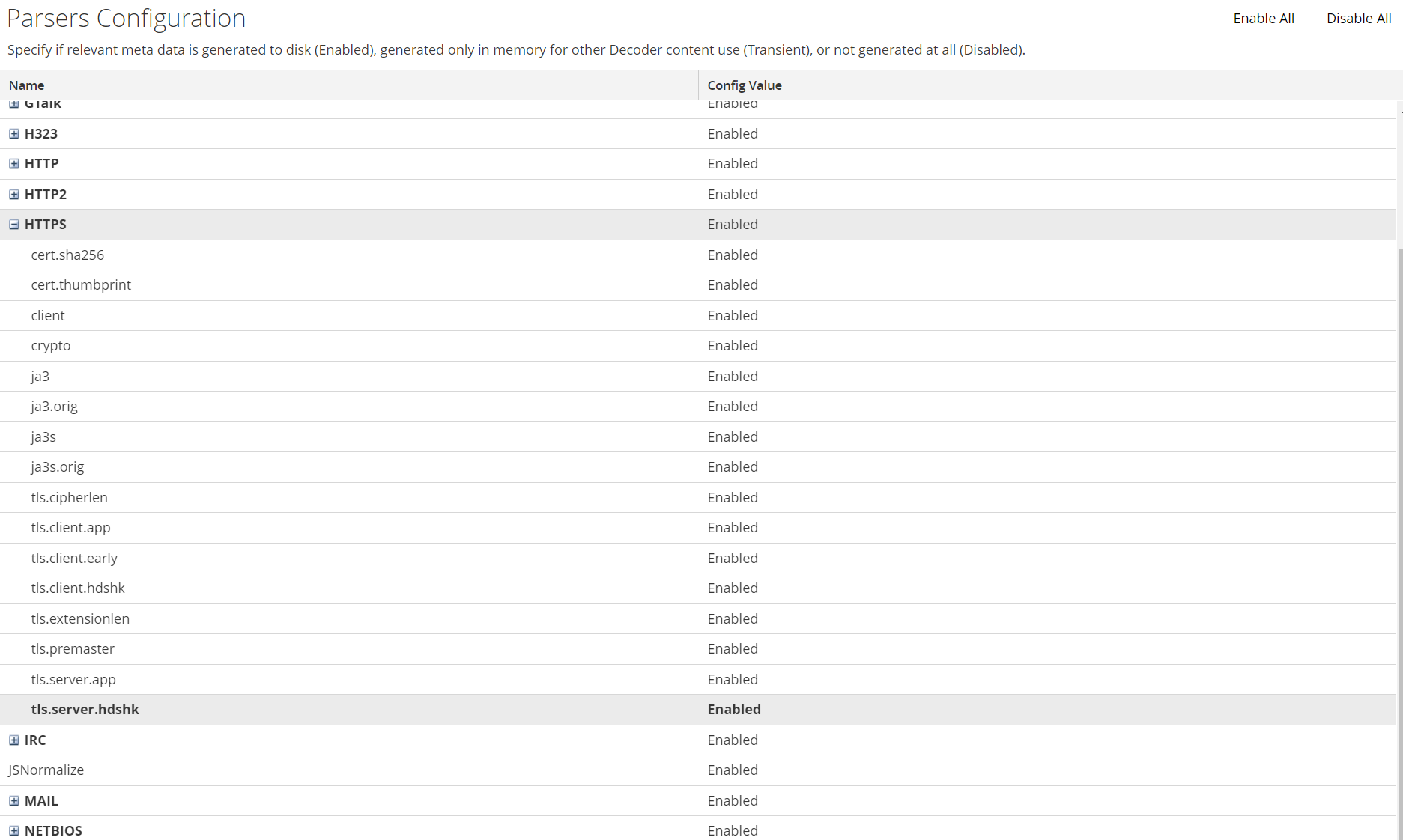Open the config value dropdown for tls.server.hdshk
1403x840 pixels.
click(x=734, y=709)
